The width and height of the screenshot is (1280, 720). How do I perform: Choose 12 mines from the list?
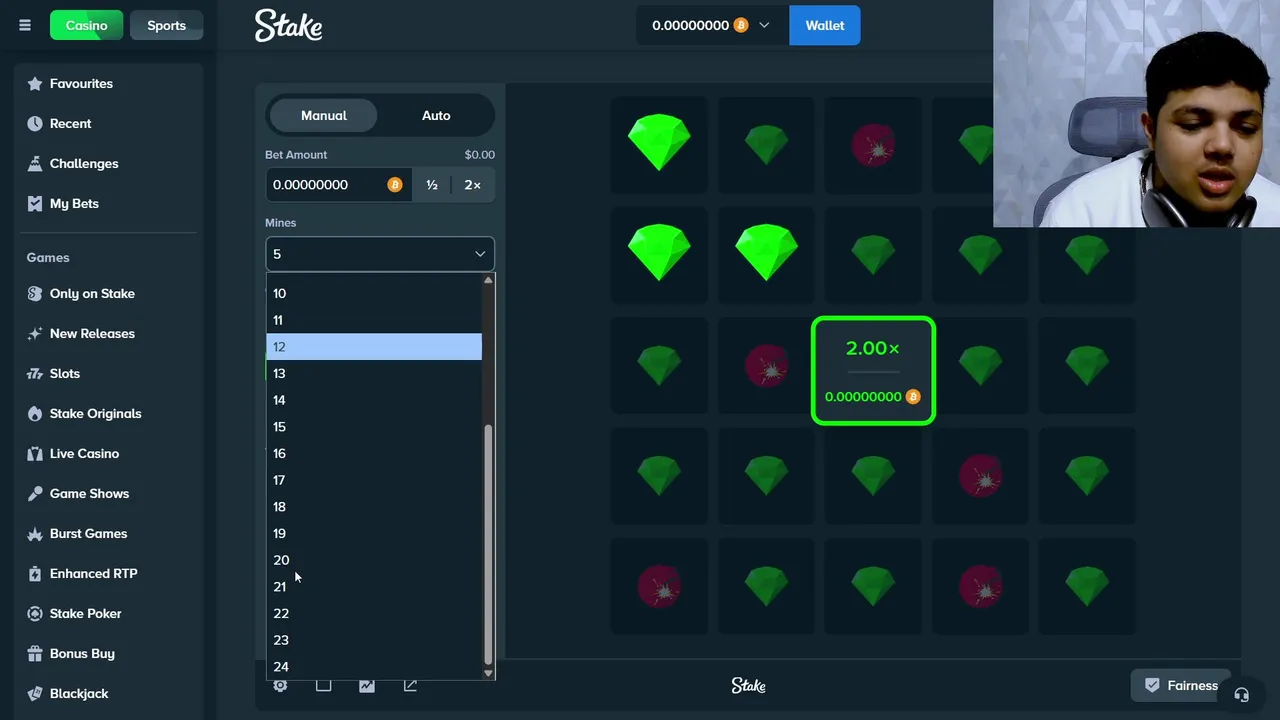pyautogui.click(x=374, y=347)
